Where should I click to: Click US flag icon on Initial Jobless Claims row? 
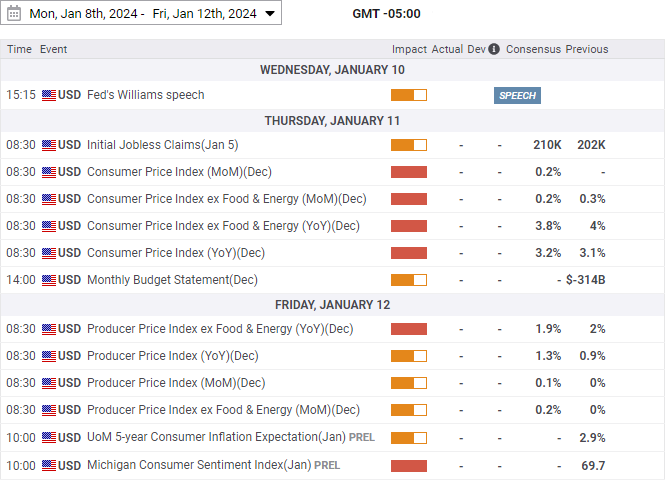(49, 145)
